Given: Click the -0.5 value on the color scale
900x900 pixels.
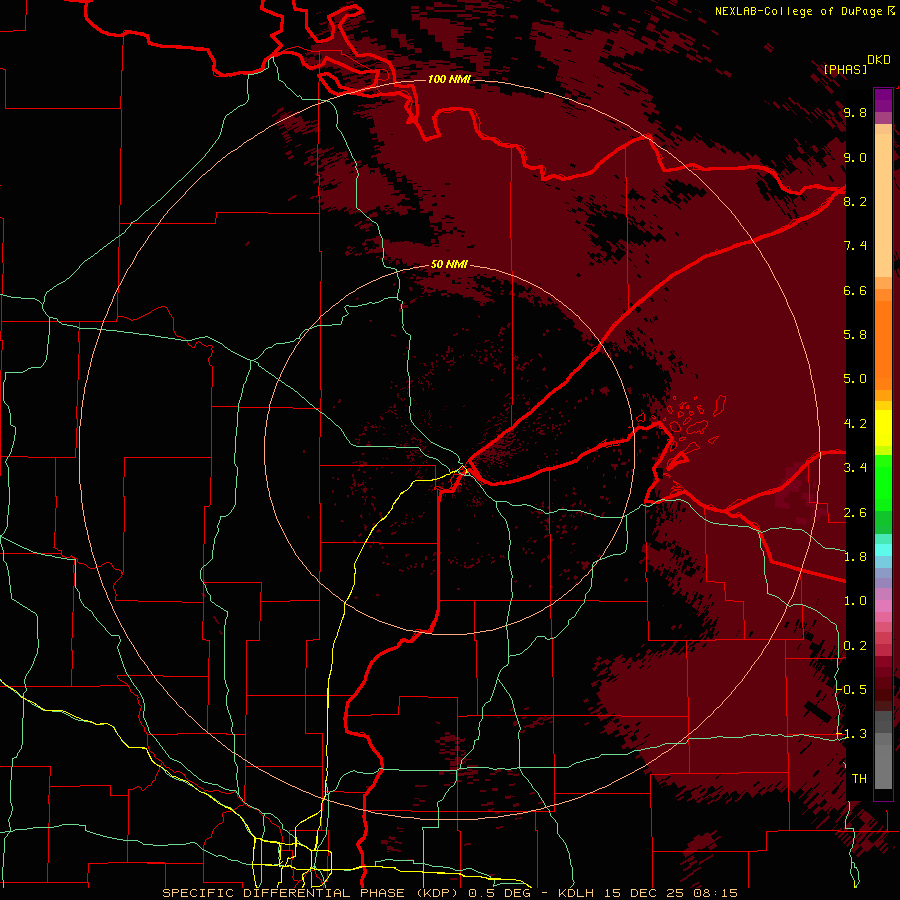Looking at the screenshot, I should [851, 690].
